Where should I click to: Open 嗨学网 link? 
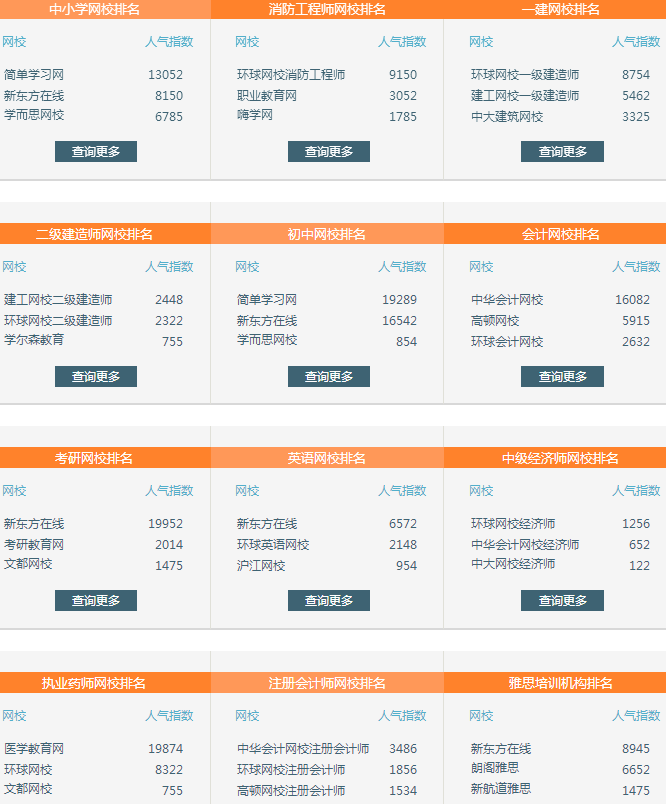coord(255,115)
